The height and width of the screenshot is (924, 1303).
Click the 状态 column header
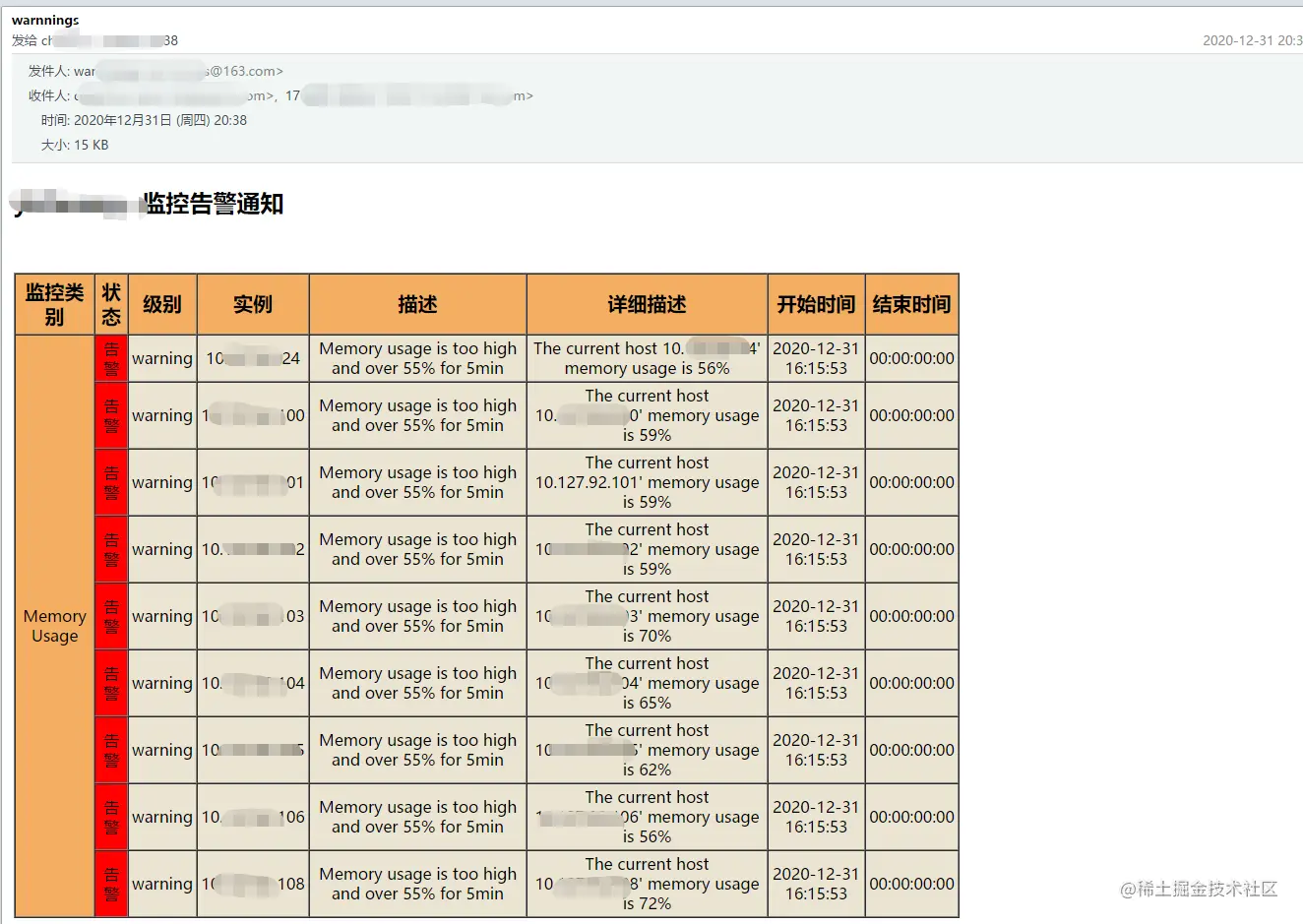click(111, 304)
